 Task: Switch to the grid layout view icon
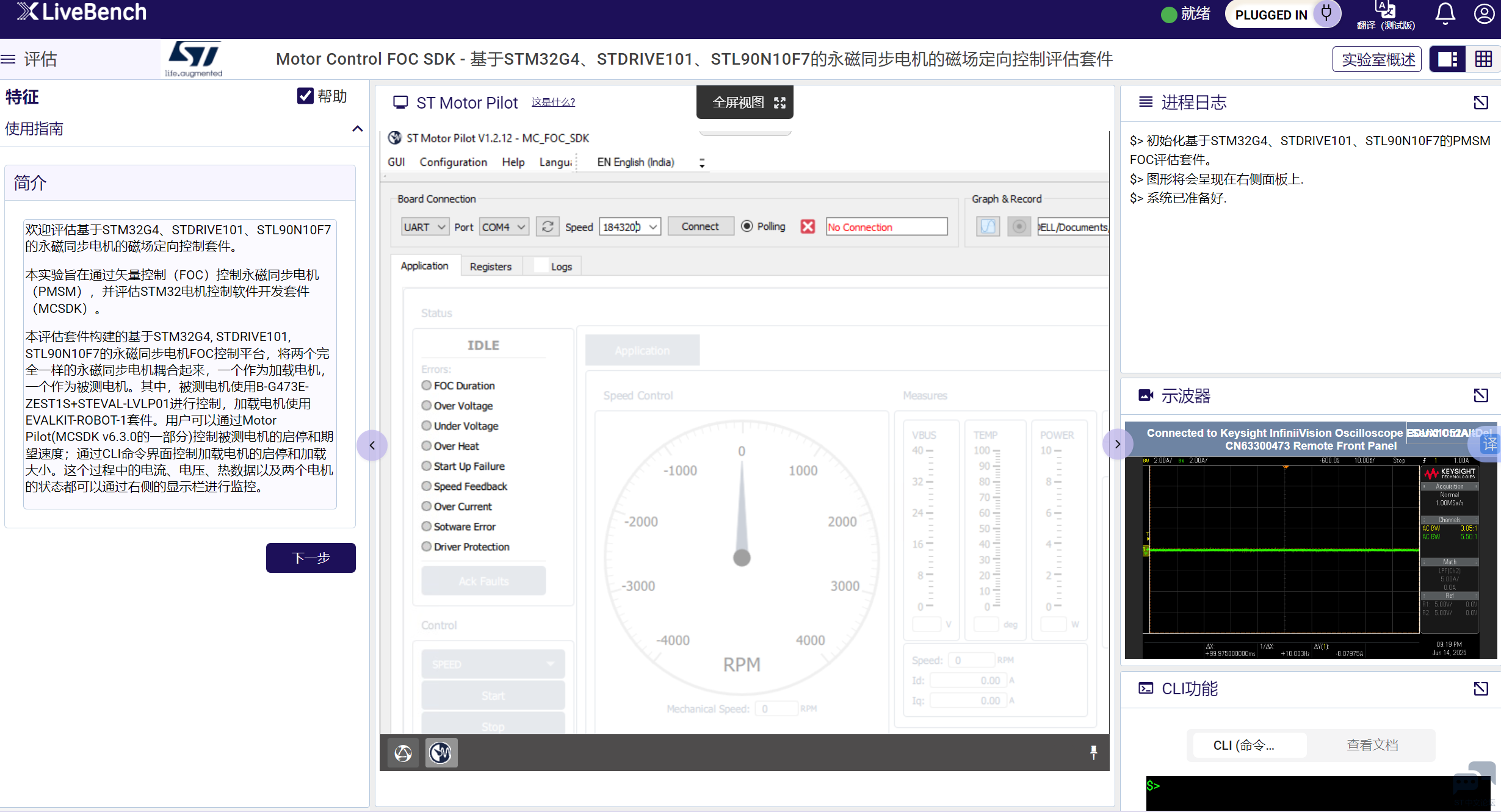[x=1483, y=59]
